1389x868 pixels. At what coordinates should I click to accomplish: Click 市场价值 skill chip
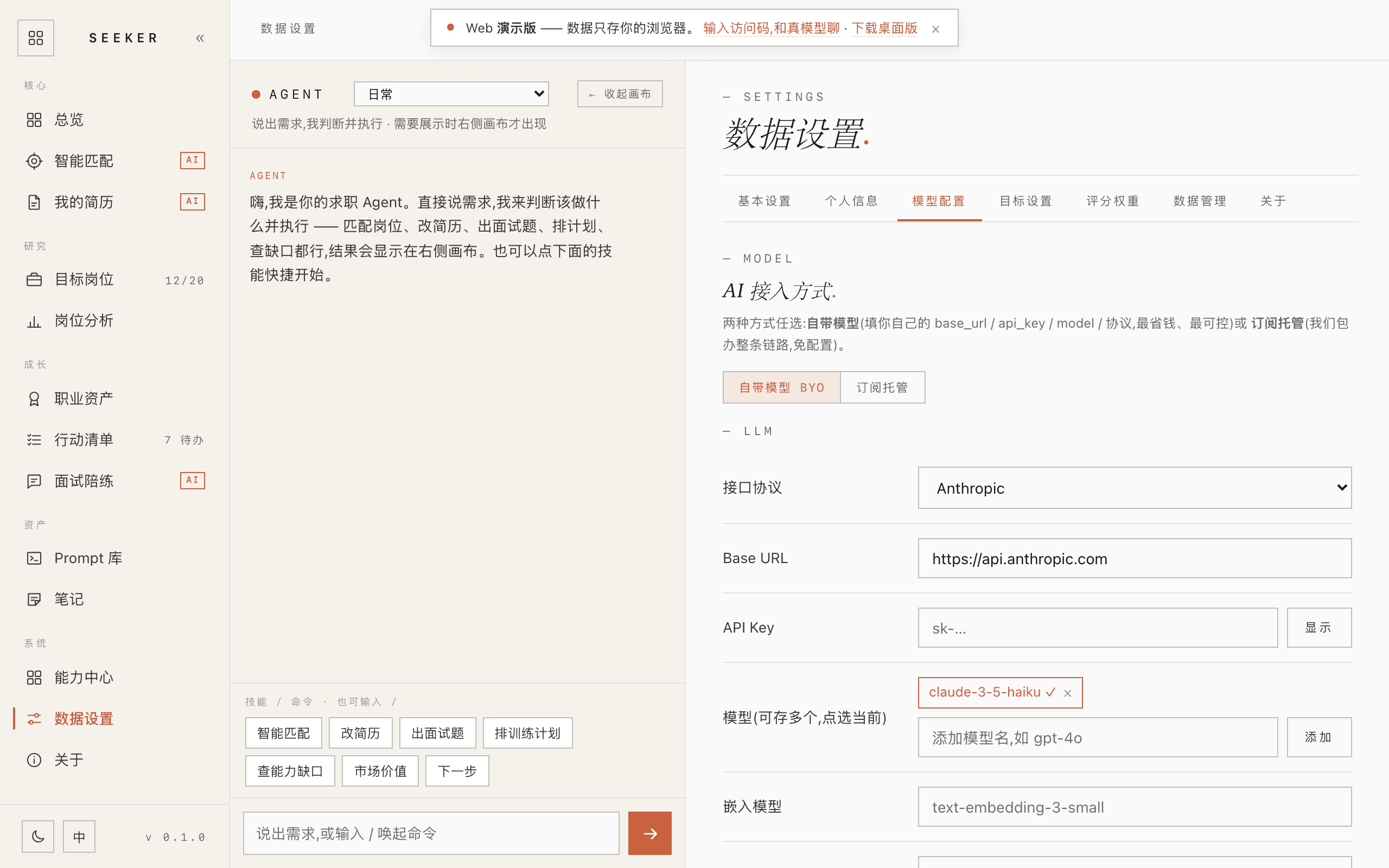click(380, 771)
